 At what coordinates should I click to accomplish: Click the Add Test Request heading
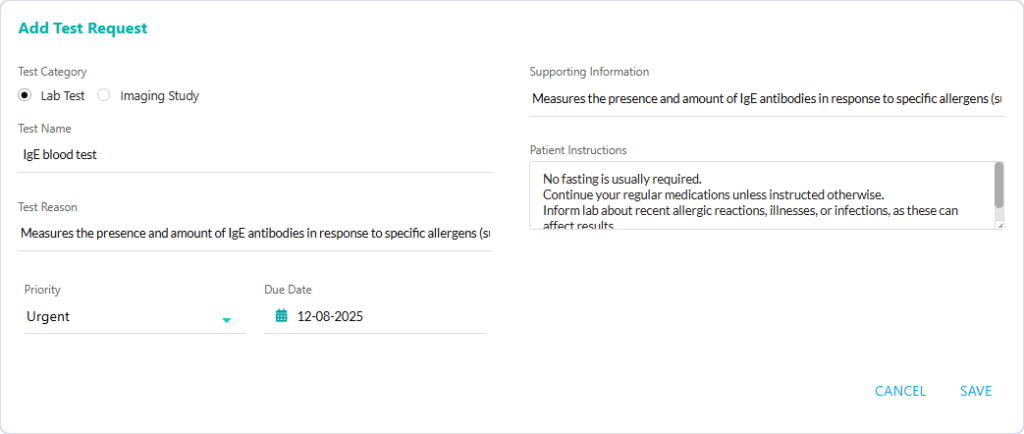click(83, 28)
